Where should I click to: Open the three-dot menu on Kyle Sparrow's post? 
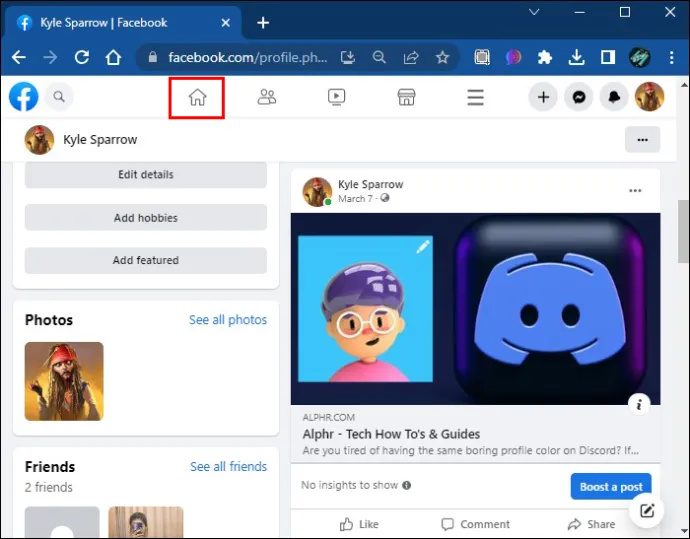point(635,191)
